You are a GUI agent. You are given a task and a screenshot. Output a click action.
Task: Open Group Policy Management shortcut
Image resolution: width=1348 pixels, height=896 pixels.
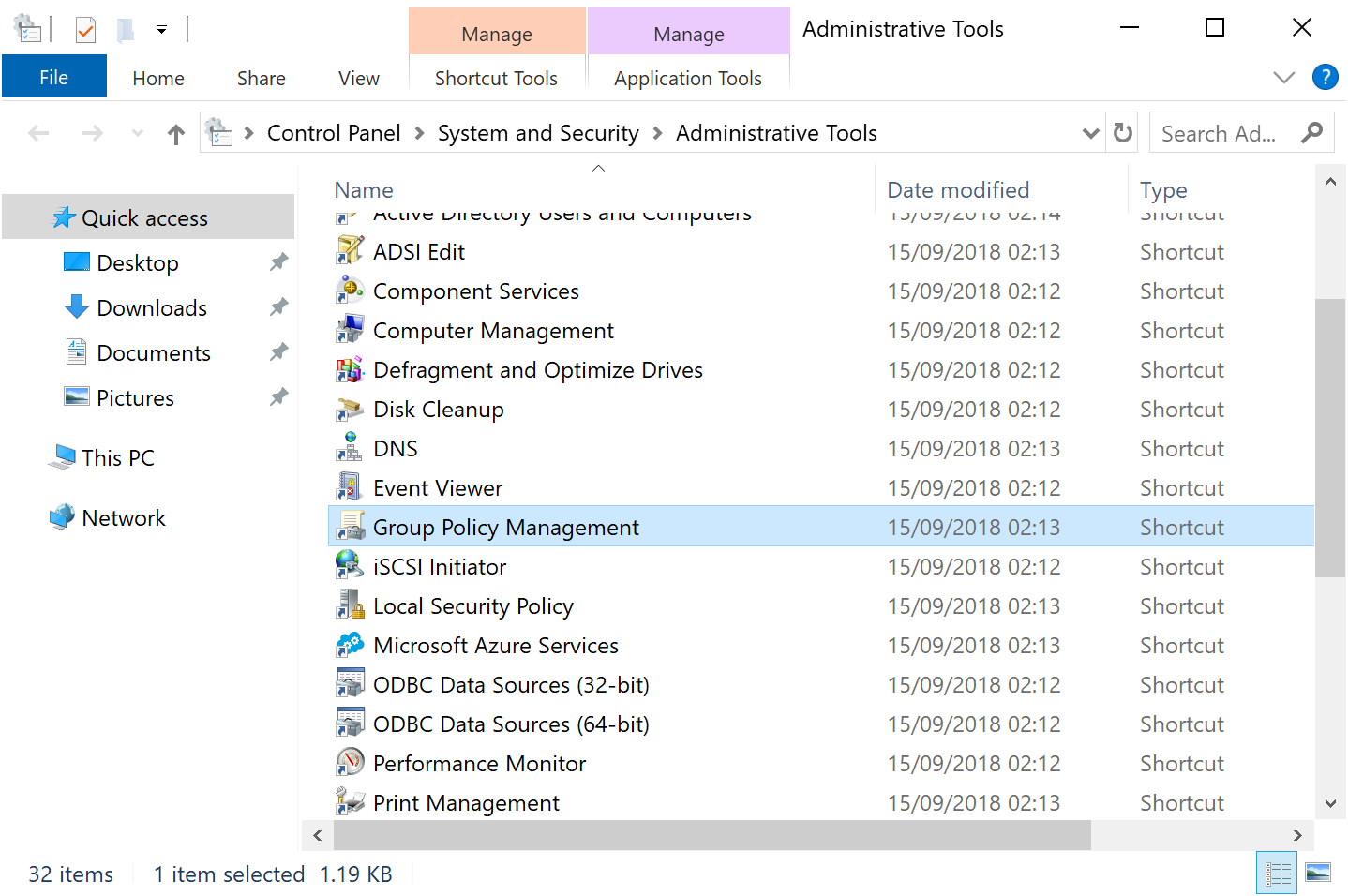point(505,527)
